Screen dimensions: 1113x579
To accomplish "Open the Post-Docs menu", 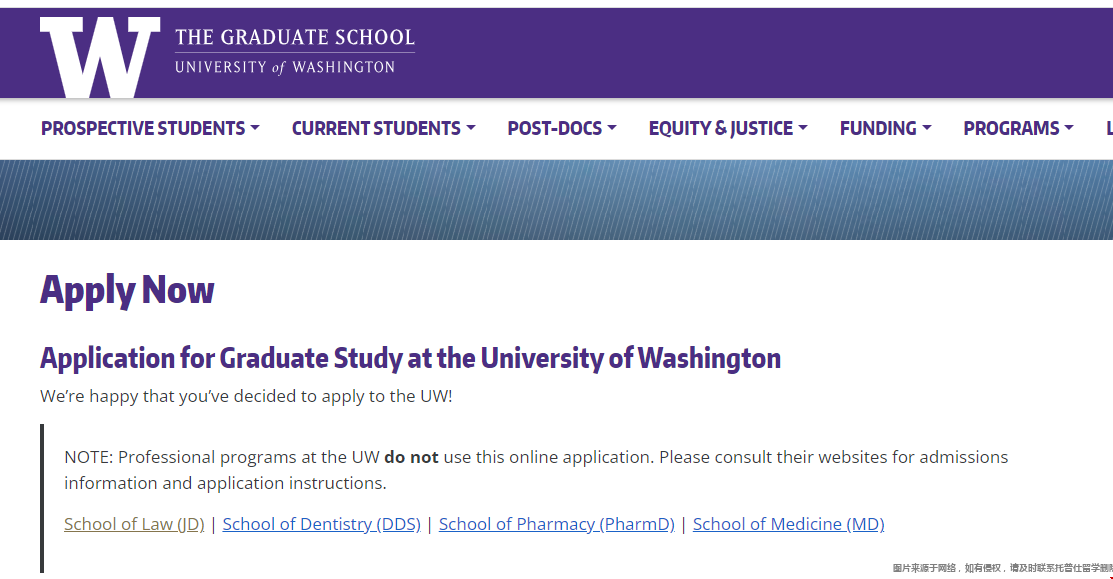I will pyautogui.click(x=561, y=128).
